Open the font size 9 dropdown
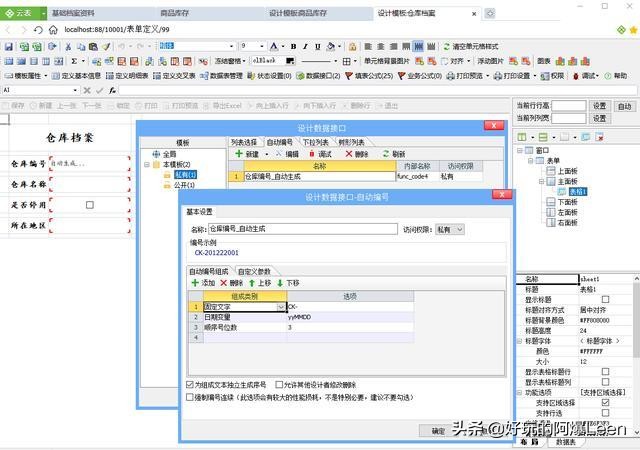Screen dimensions: 640x450 click(x=262, y=47)
